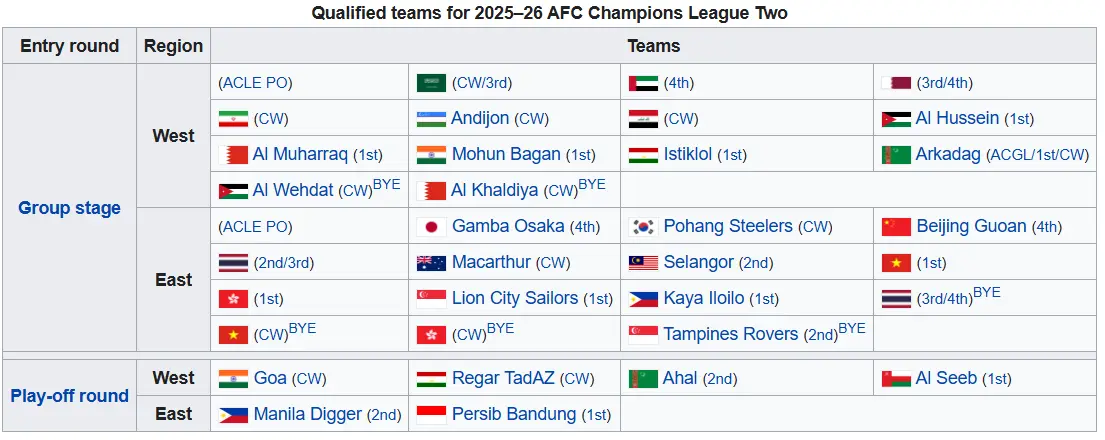Follow the Tampines Rovers link
The image size is (1105, 440).
[731, 334]
